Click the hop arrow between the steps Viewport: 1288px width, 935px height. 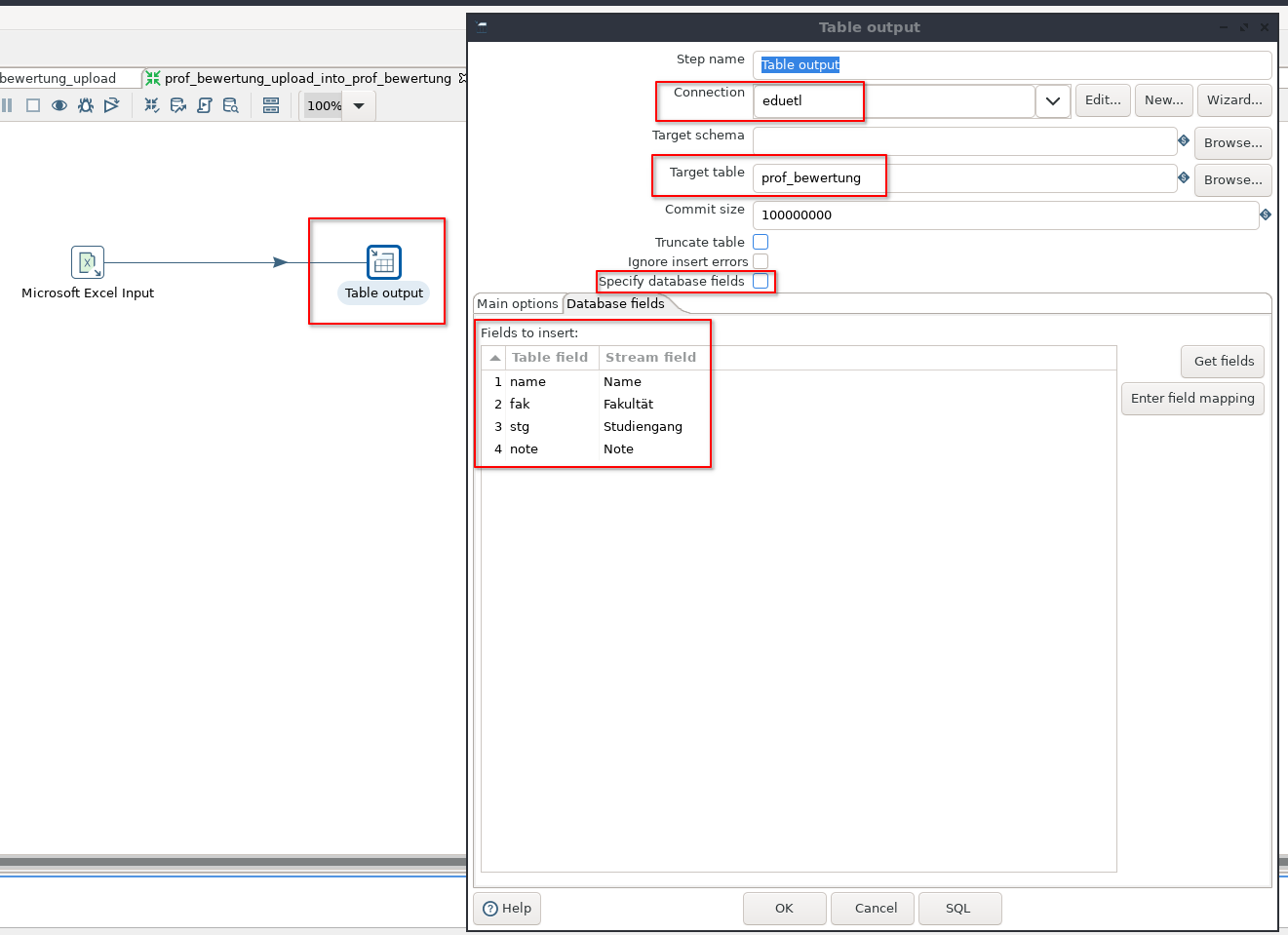[281, 262]
